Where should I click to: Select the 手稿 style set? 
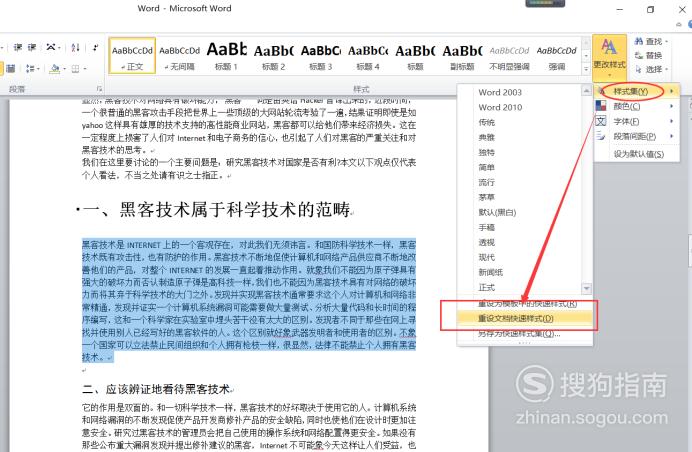pos(520,227)
